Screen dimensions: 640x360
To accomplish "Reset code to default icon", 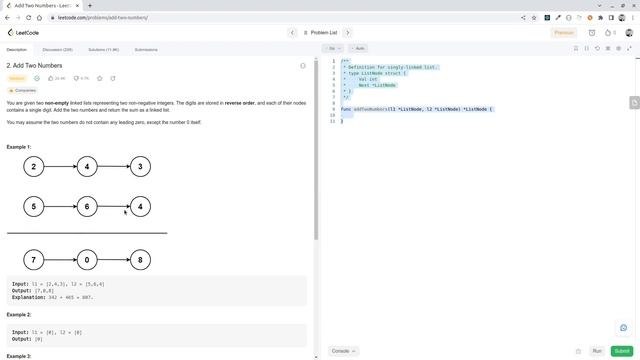I will point(597,49).
